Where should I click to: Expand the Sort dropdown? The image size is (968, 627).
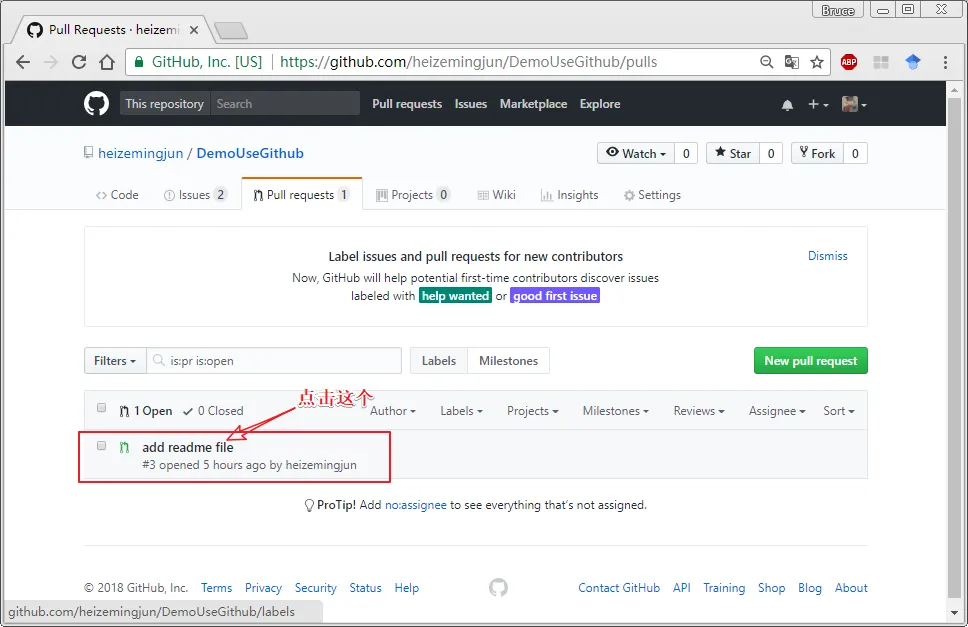(838, 411)
